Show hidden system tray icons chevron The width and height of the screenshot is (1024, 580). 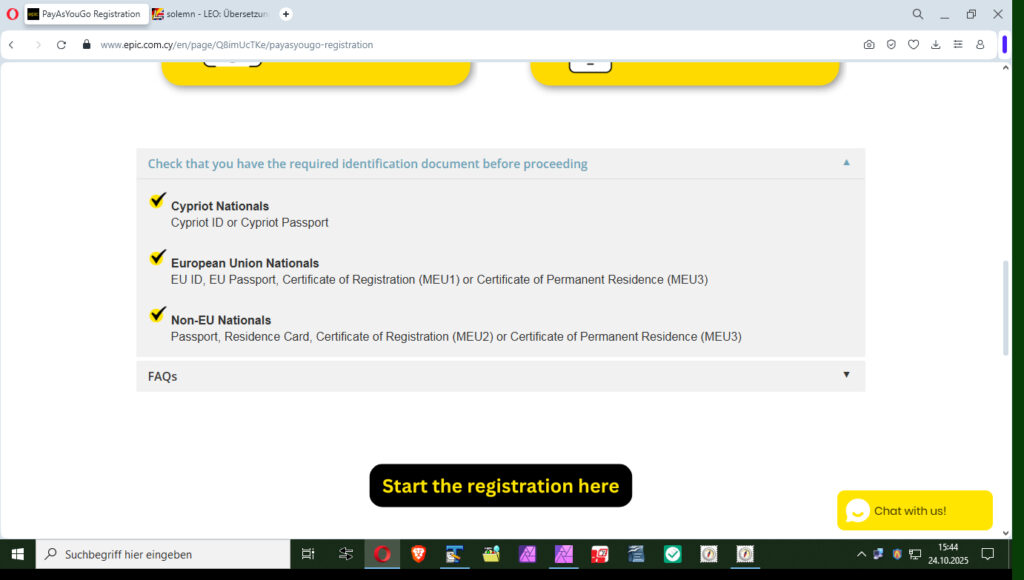tap(861, 554)
